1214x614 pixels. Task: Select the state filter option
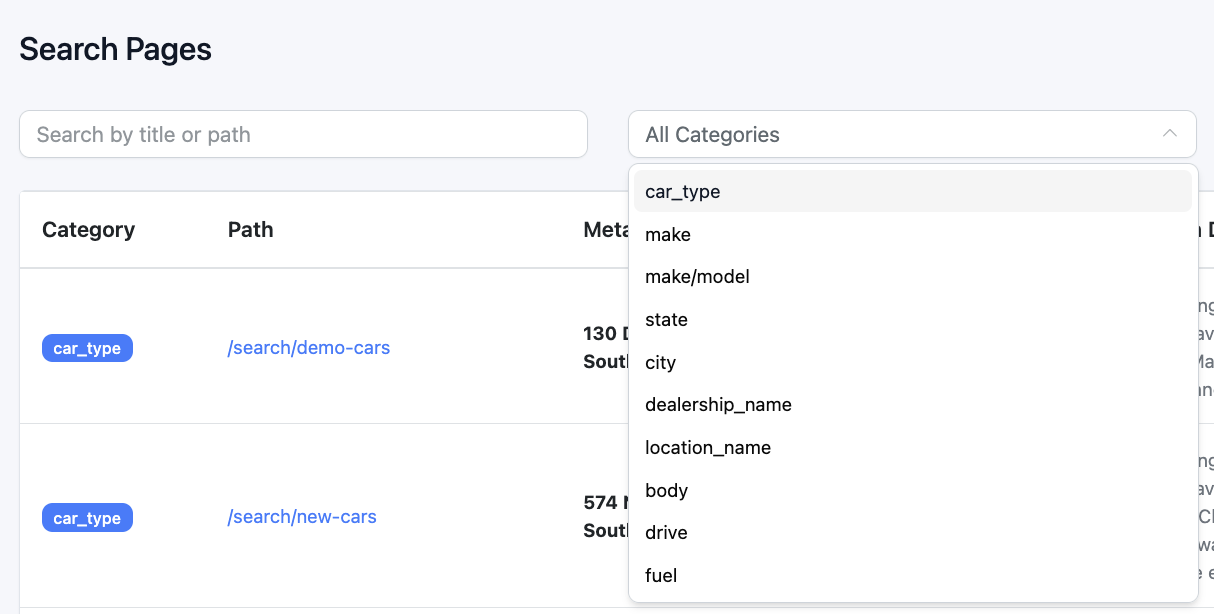tap(666, 320)
